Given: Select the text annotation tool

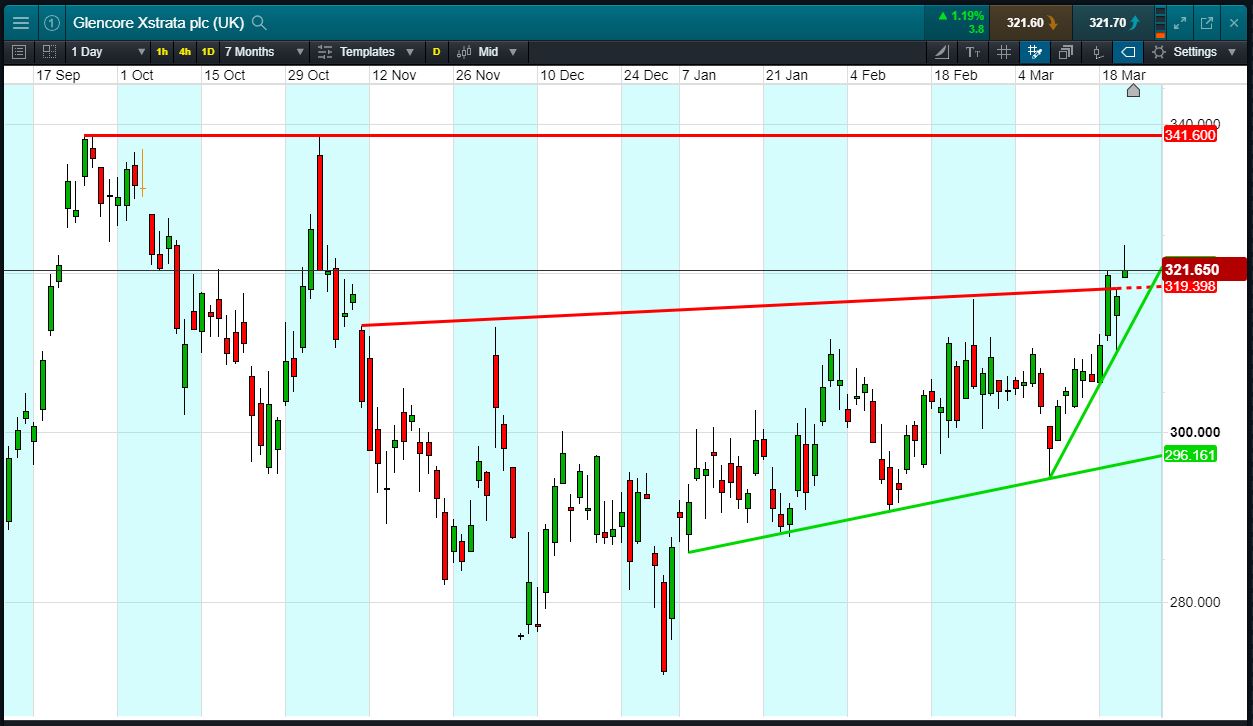Looking at the screenshot, I should pos(974,52).
